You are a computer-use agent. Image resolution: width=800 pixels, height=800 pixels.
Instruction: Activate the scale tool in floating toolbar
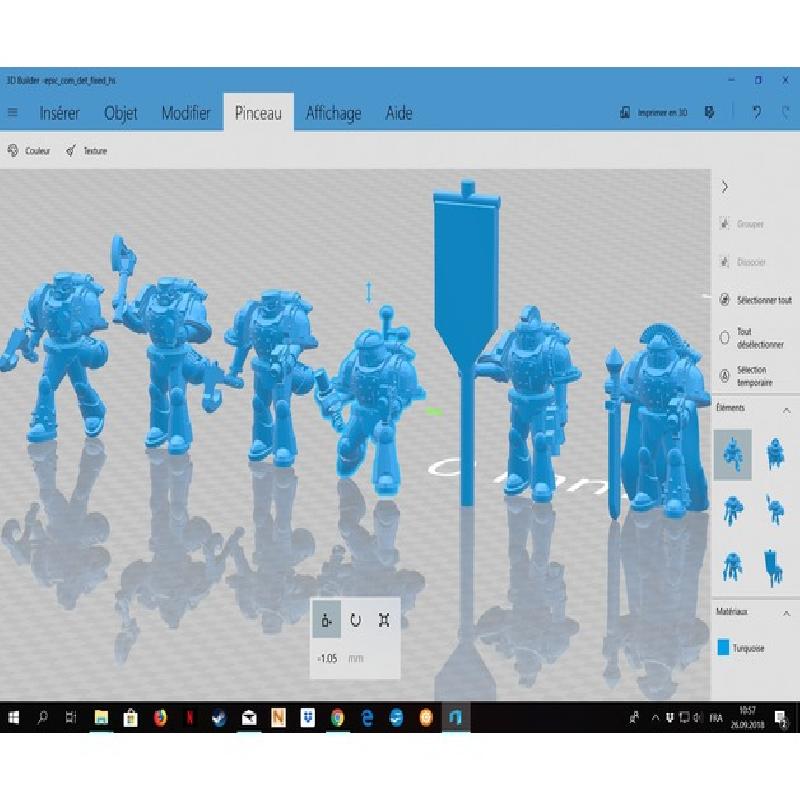(384, 620)
